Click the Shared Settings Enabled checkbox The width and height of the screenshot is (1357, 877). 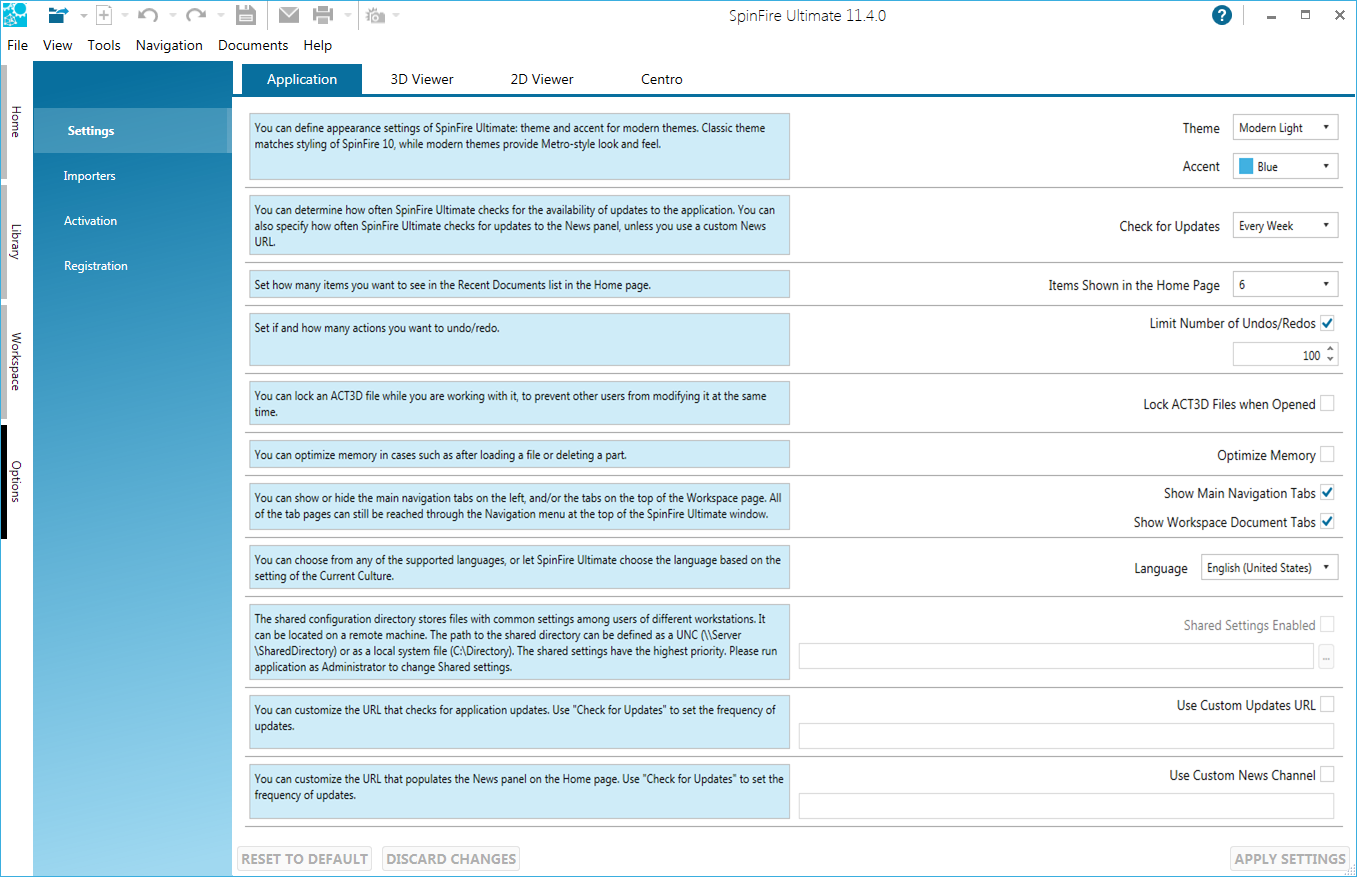(1327, 625)
